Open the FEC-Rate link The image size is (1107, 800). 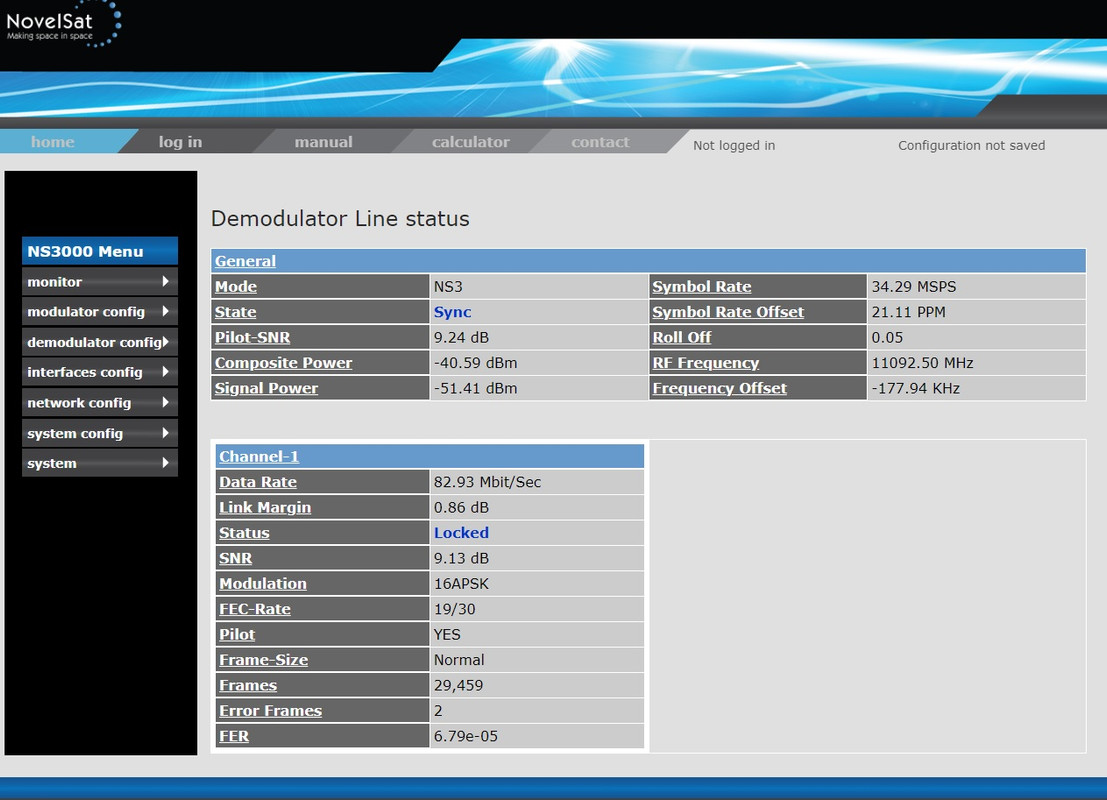pyautogui.click(x=255, y=609)
